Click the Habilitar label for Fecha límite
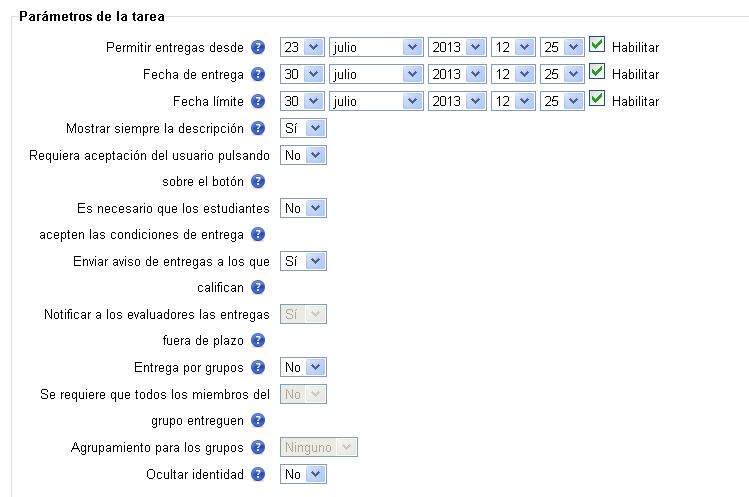This screenshot has width=749, height=497. 635,101
